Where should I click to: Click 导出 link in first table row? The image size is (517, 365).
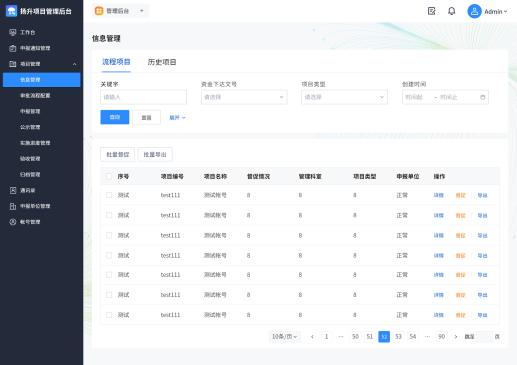coord(482,195)
